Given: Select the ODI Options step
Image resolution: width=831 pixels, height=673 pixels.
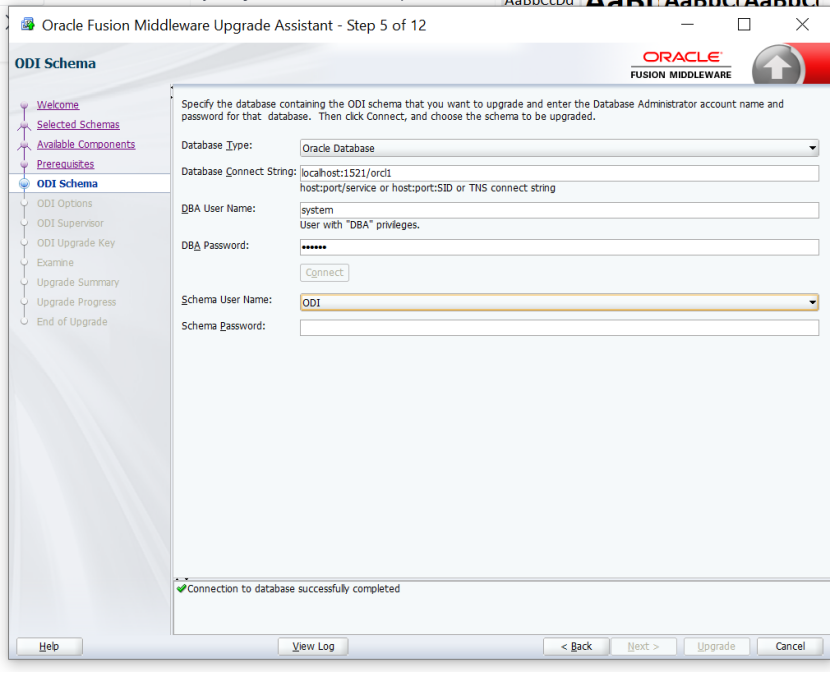Looking at the screenshot, I should [65, 203].
